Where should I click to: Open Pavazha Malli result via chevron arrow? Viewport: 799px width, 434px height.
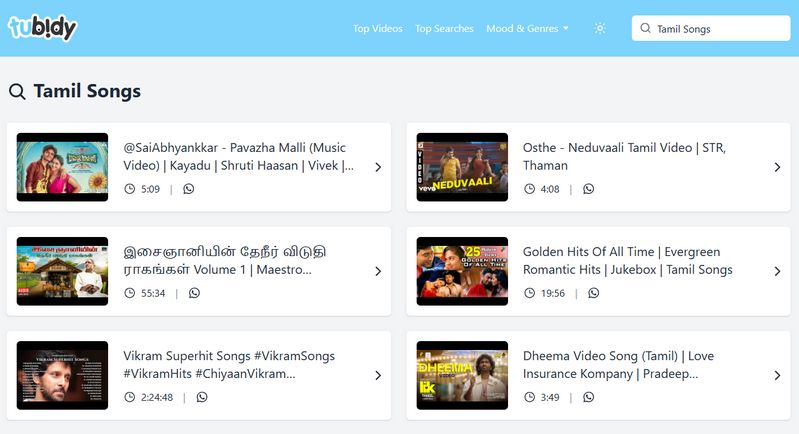(x=378, y=167)
